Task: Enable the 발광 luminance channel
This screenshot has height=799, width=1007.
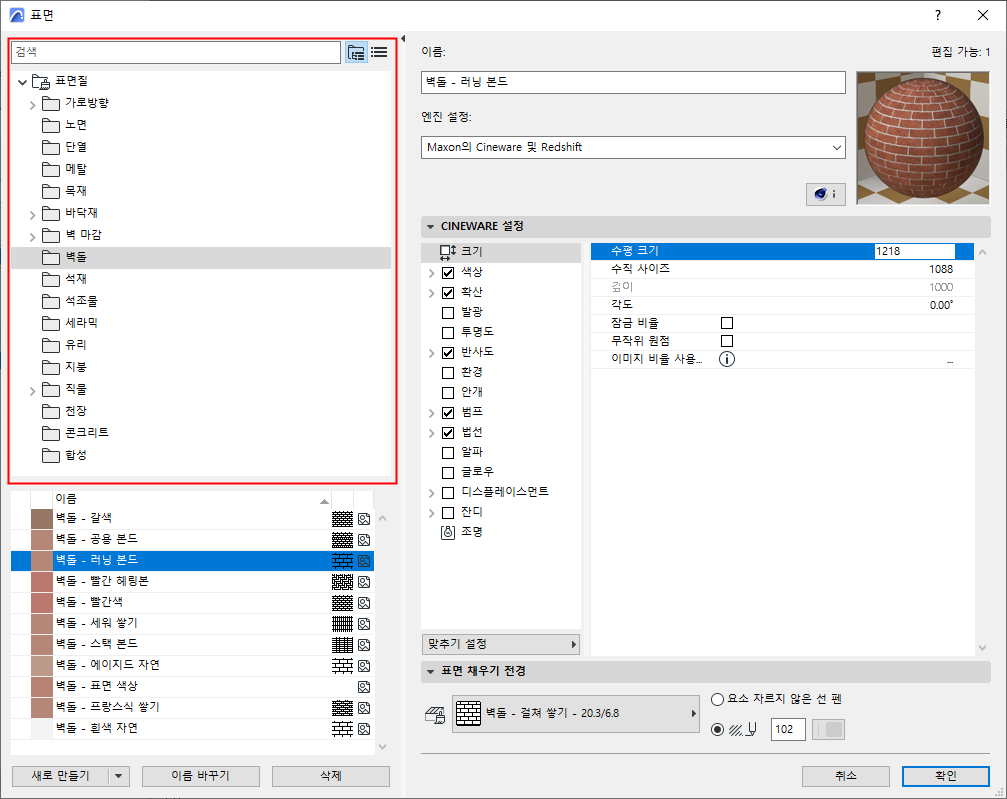Action: point(448,313)
